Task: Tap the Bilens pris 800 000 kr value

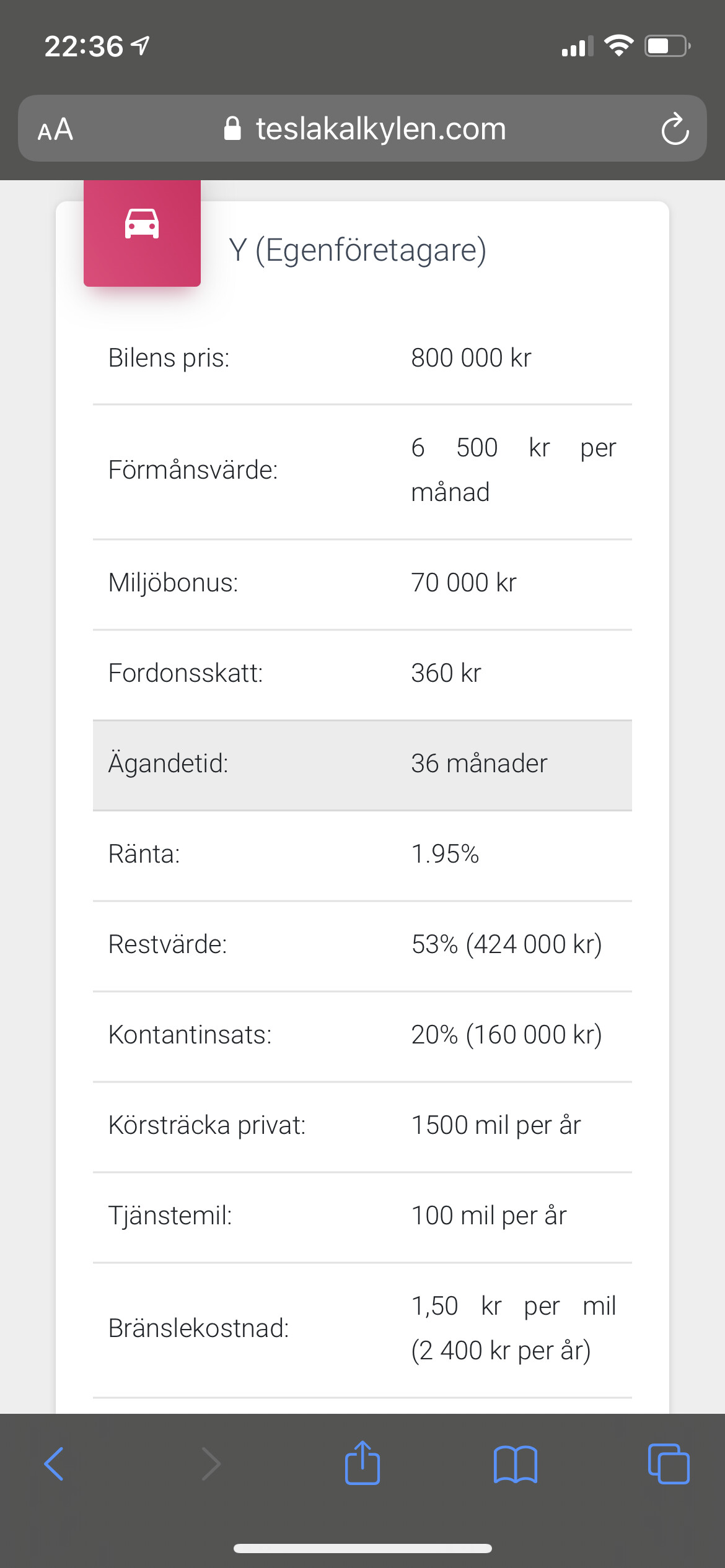Action: coord(471,358)
